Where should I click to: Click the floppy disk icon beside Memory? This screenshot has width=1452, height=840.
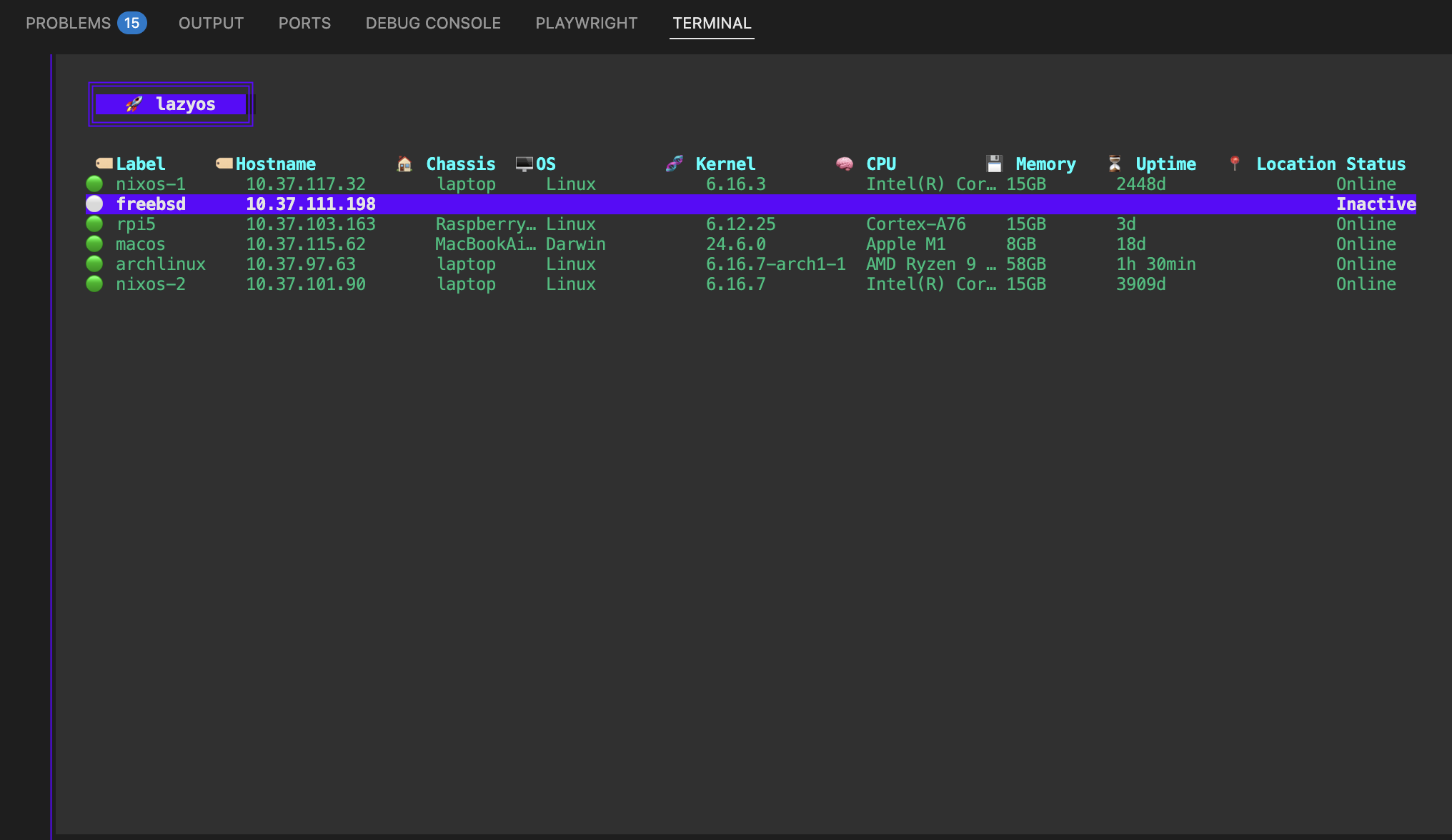pyautogui.click(x=994, y=164)
